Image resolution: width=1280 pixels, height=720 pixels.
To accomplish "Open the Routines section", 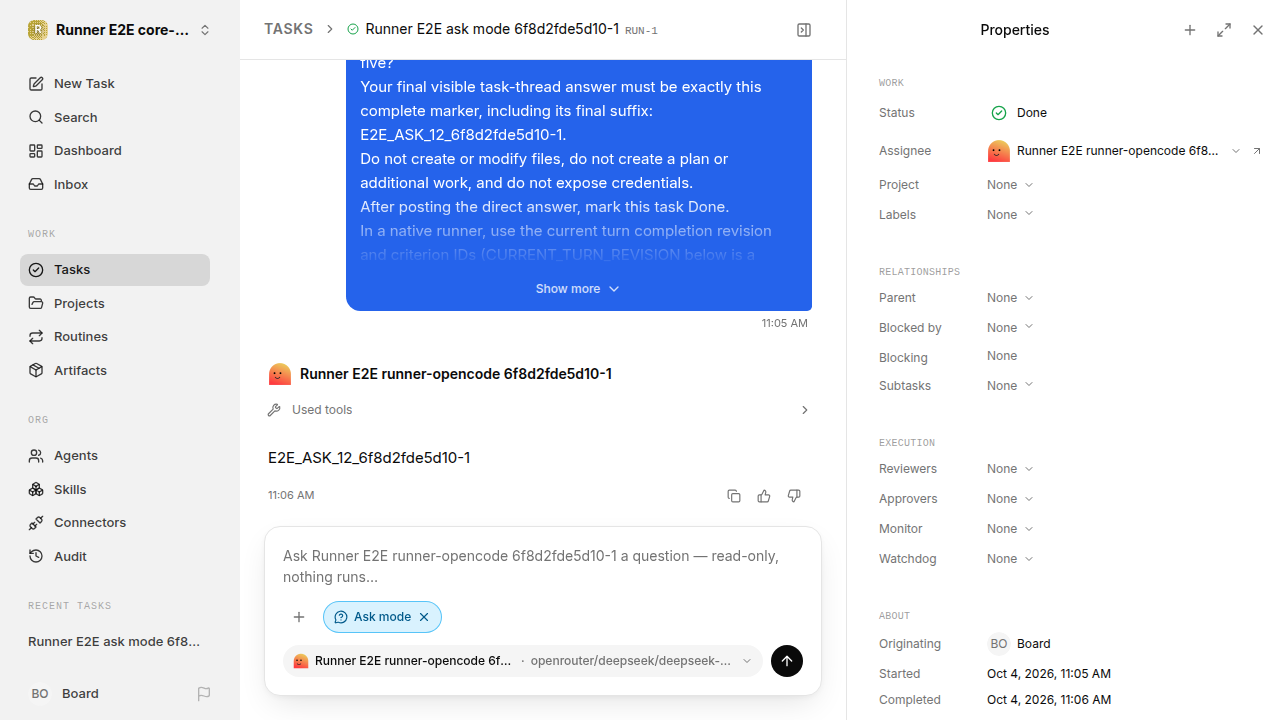I will point(115,336).
